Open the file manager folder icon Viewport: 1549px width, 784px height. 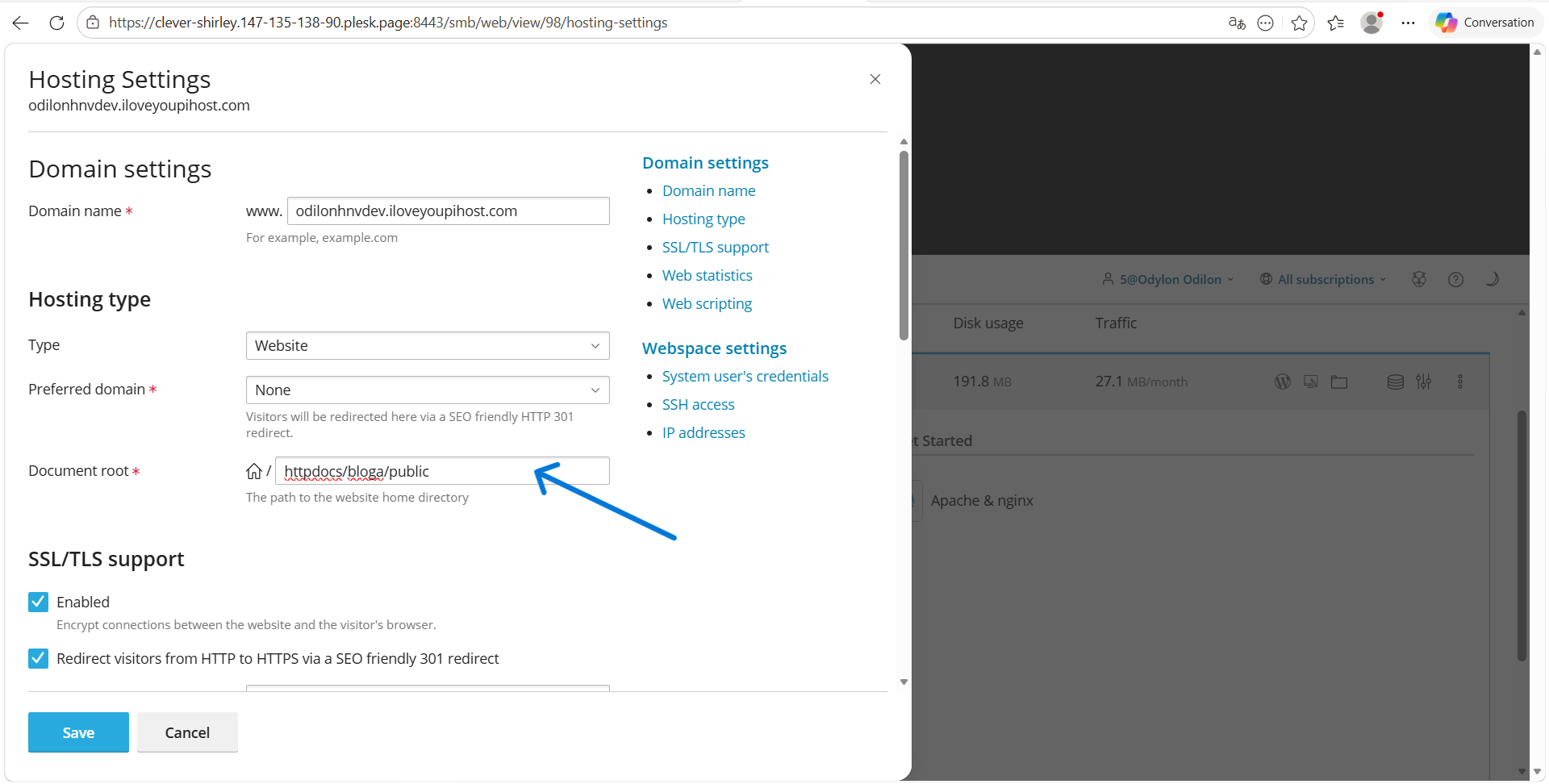coord(1339,382)
